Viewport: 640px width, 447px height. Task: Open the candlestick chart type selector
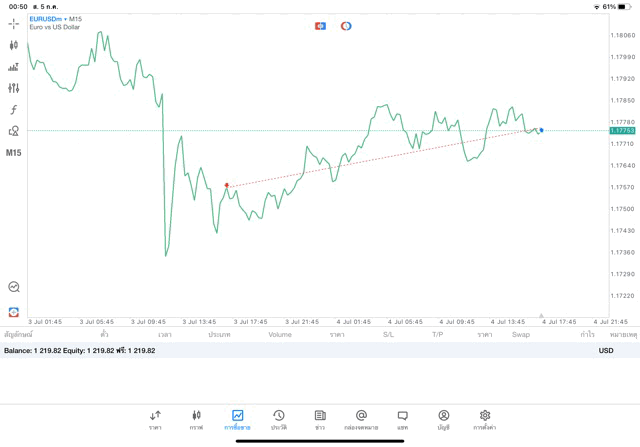[x=13, y=45]
